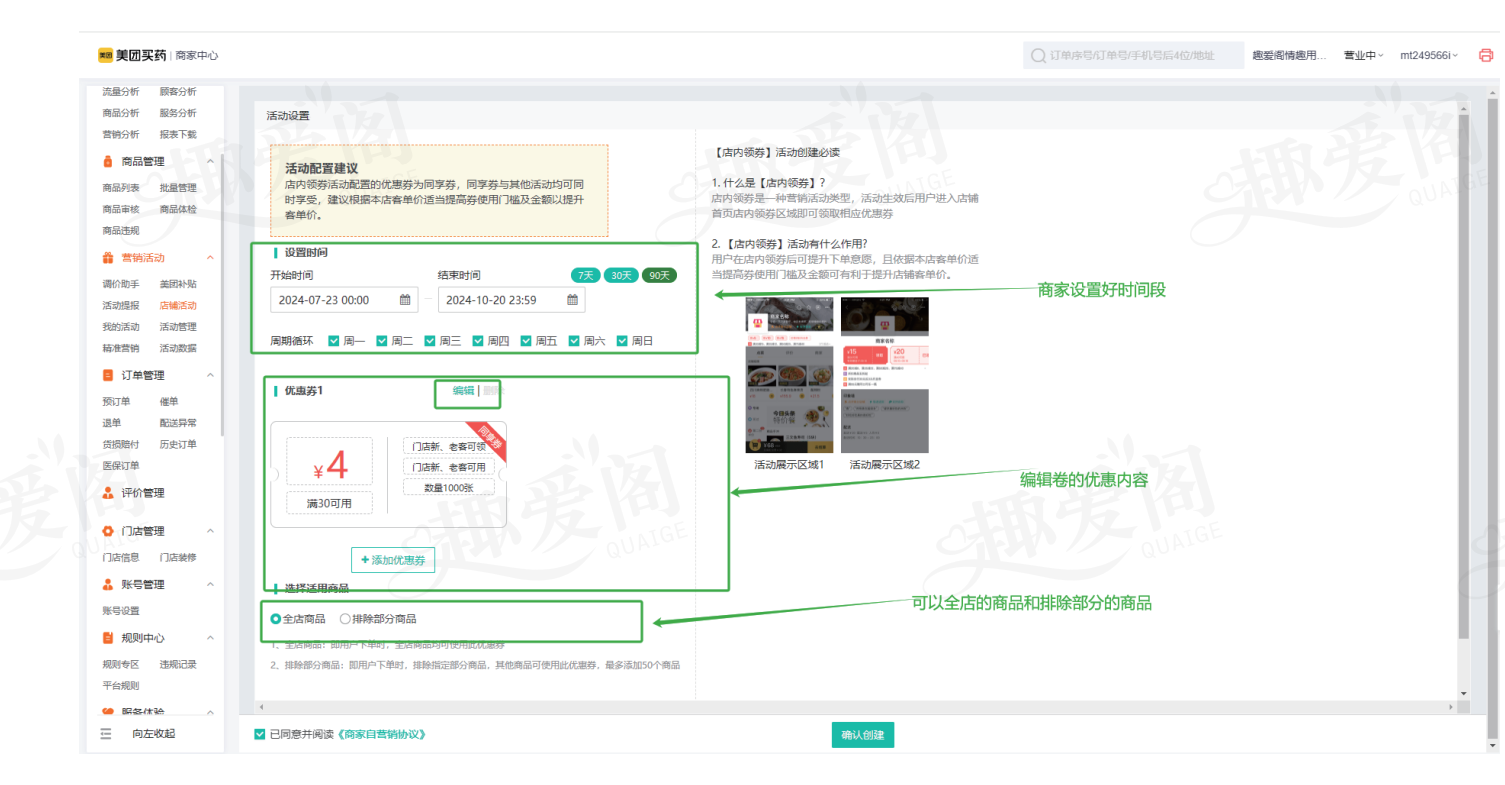
Task: Open the mt249566i account dropdown
Action: [1428, 56]
